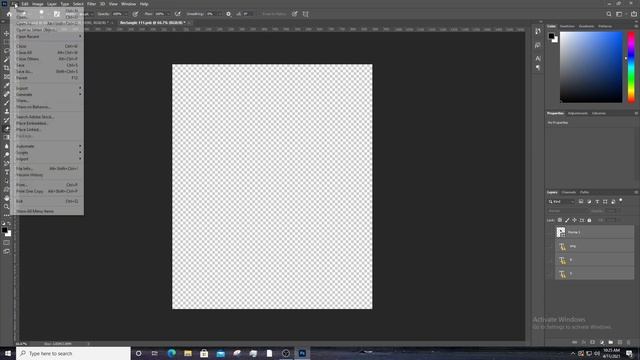The height and width of the screenshot is (360, 640).
Task: Click foreground color swatch in toolbox
Action: [x=4, y=230]
